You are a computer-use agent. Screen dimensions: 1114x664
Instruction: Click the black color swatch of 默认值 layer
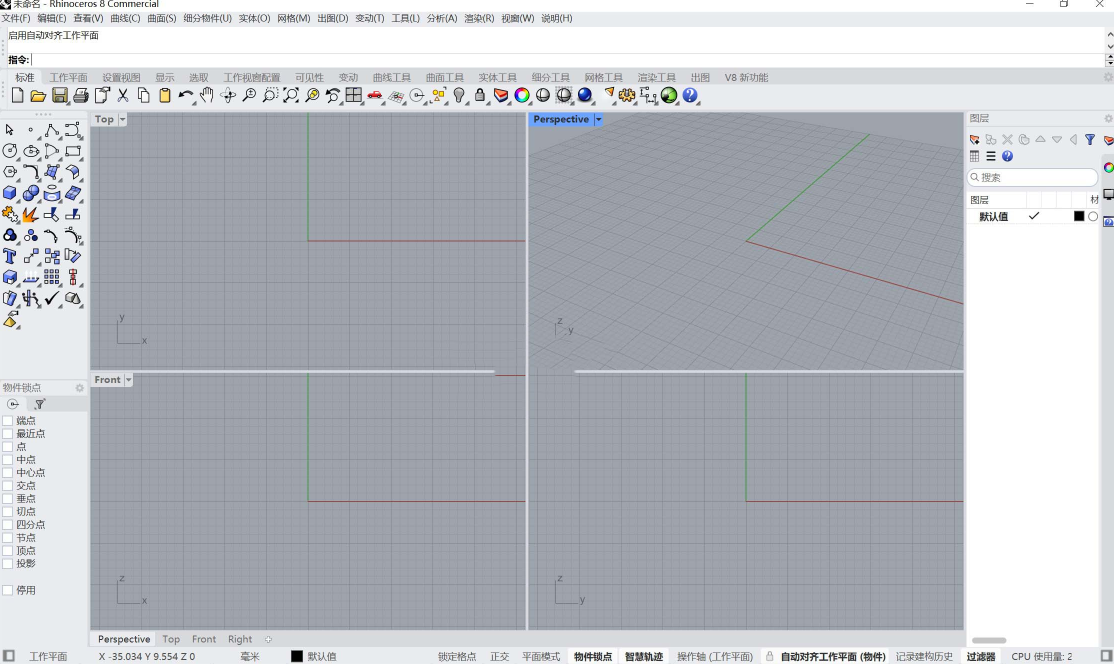(x=1079, y=217)
